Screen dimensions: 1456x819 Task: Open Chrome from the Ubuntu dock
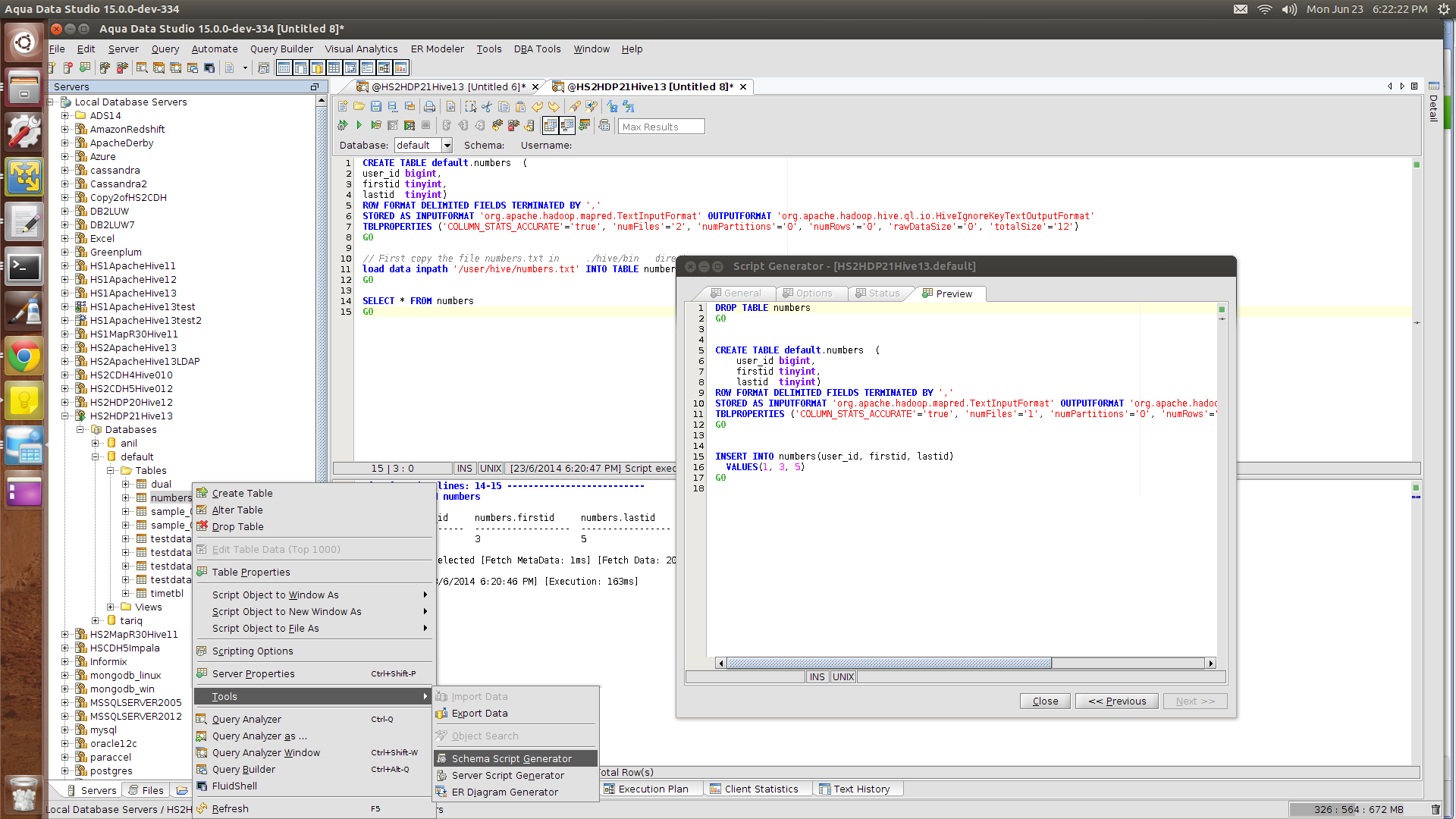pos(24,356)
